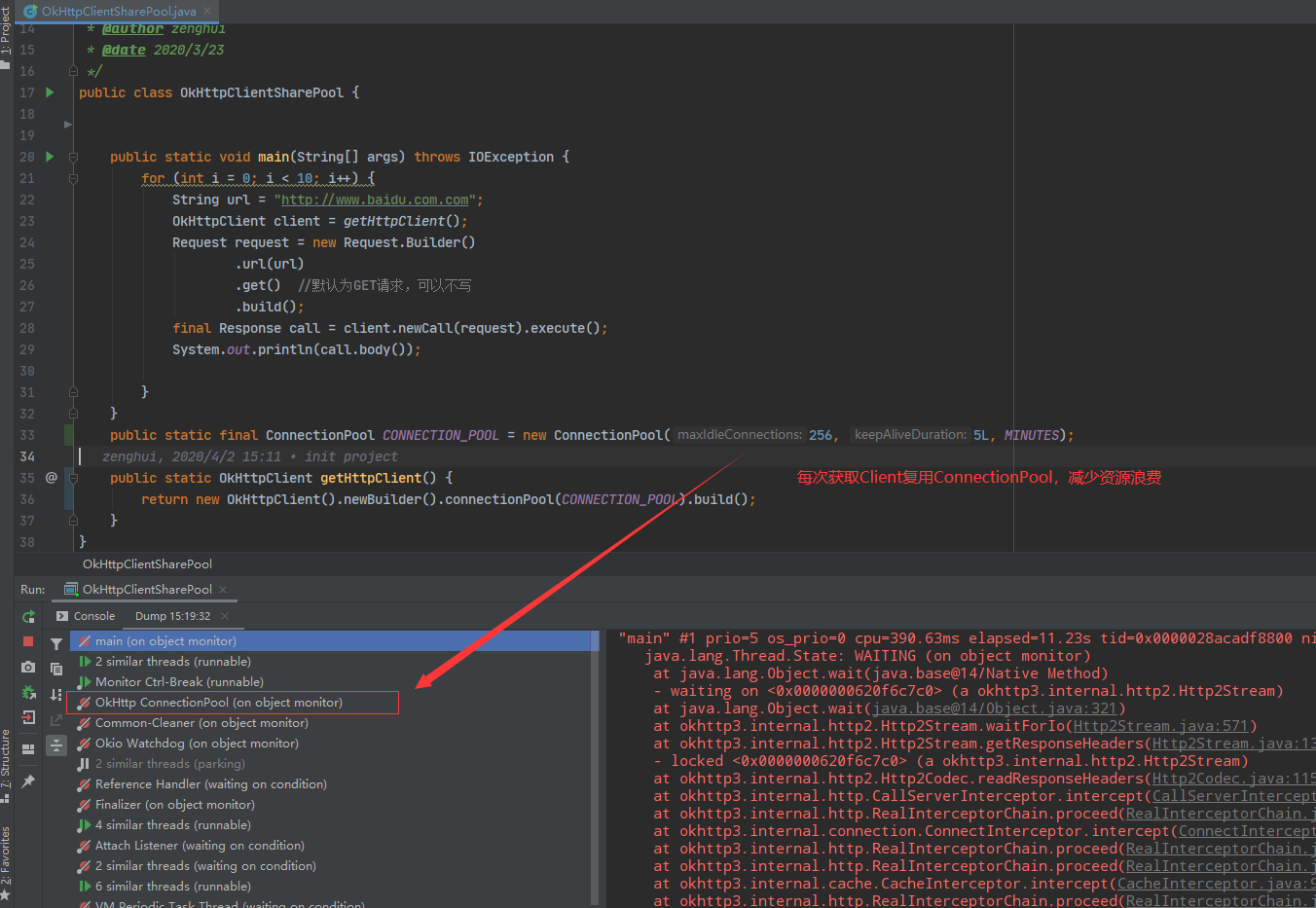Open CallServerInterceptor stack trace link
Image resolution: width=1316 pixels, height=908 pixels.
[1233, 796]
